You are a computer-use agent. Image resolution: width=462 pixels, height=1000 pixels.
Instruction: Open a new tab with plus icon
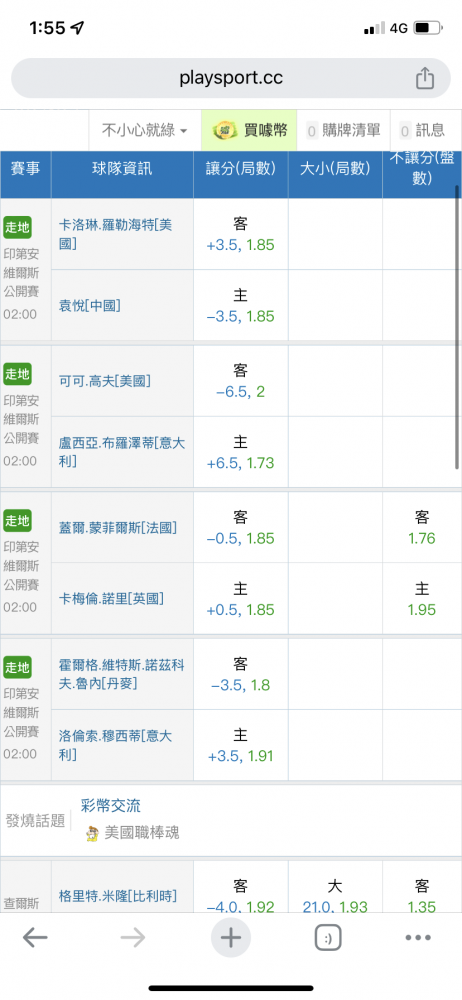pyautogui.click(x=230, y=938)
